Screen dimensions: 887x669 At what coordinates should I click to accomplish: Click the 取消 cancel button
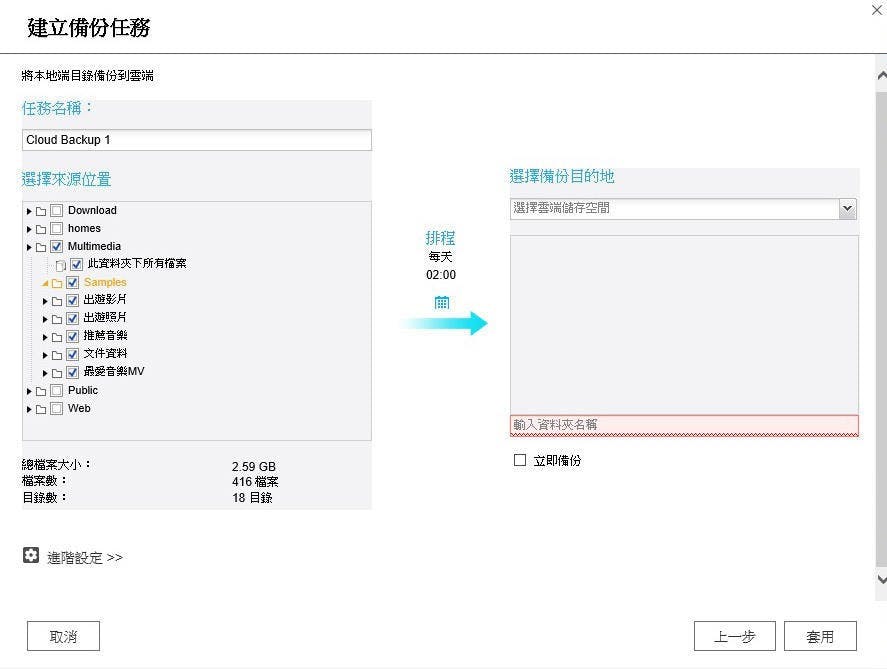[x=63, y=636]
